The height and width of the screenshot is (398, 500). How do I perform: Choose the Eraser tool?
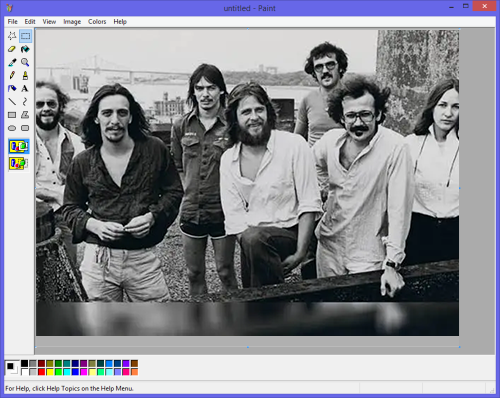pyautogui.click(x=12, y=49)
